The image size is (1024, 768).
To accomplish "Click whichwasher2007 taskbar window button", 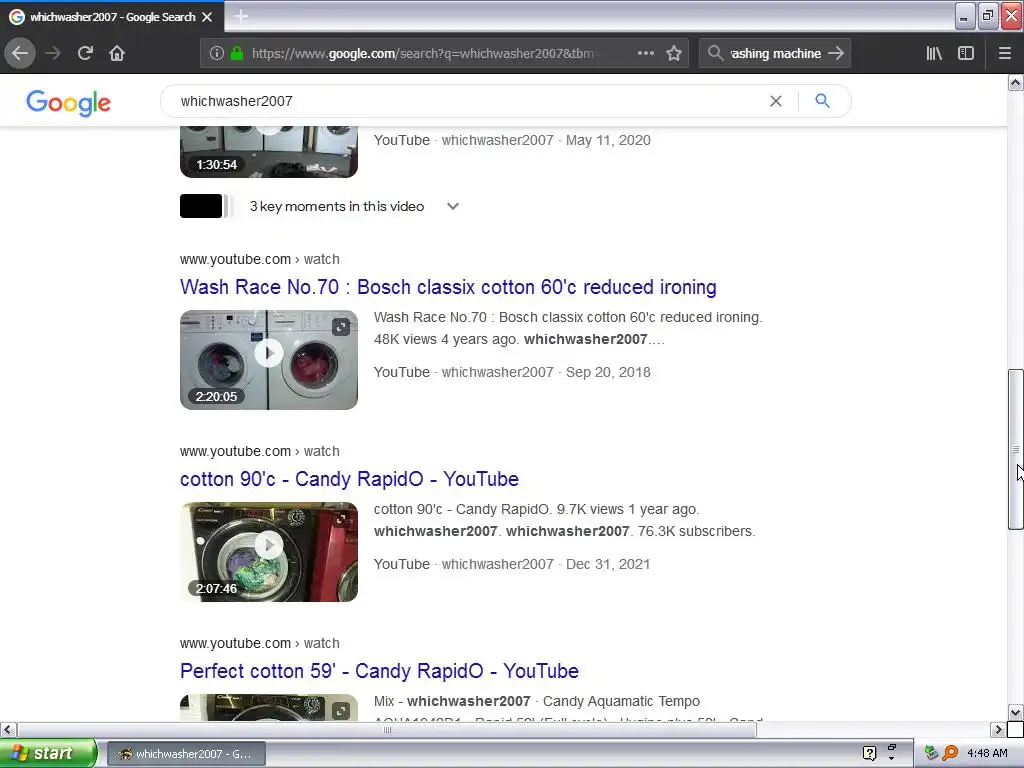I will (x=186, y=754).
